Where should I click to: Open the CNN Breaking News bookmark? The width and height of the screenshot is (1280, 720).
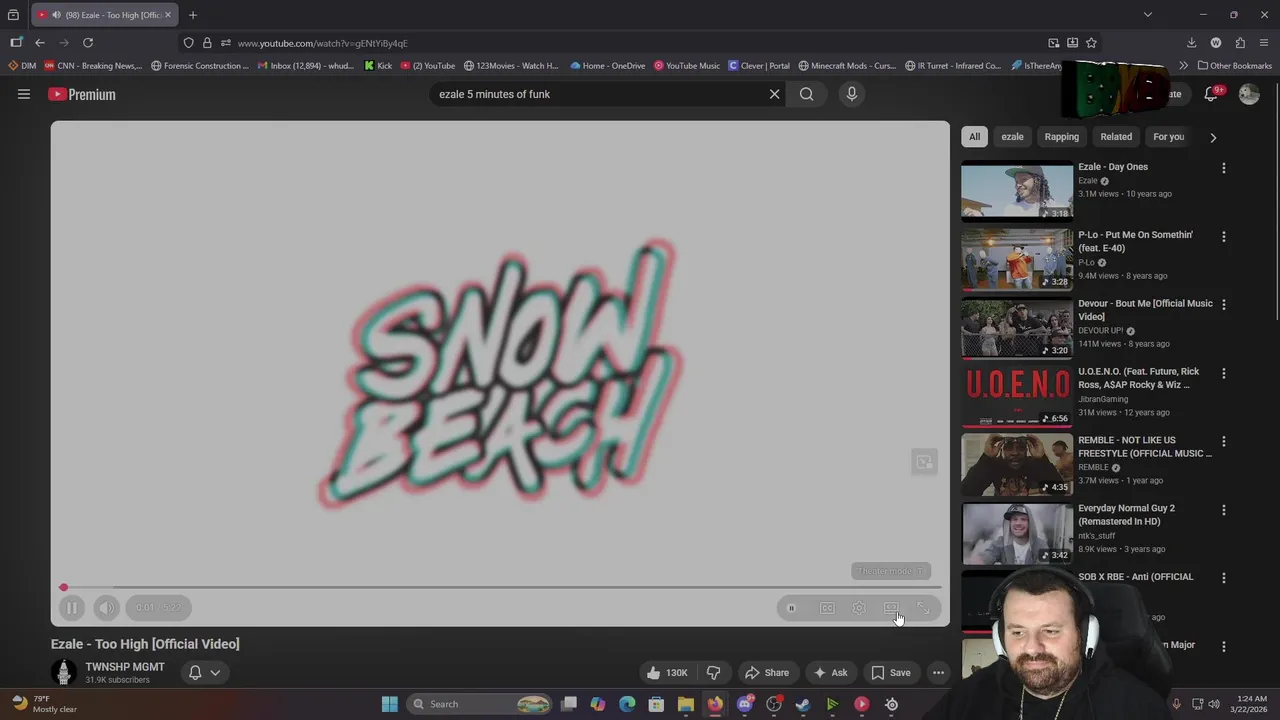point(93,66)
